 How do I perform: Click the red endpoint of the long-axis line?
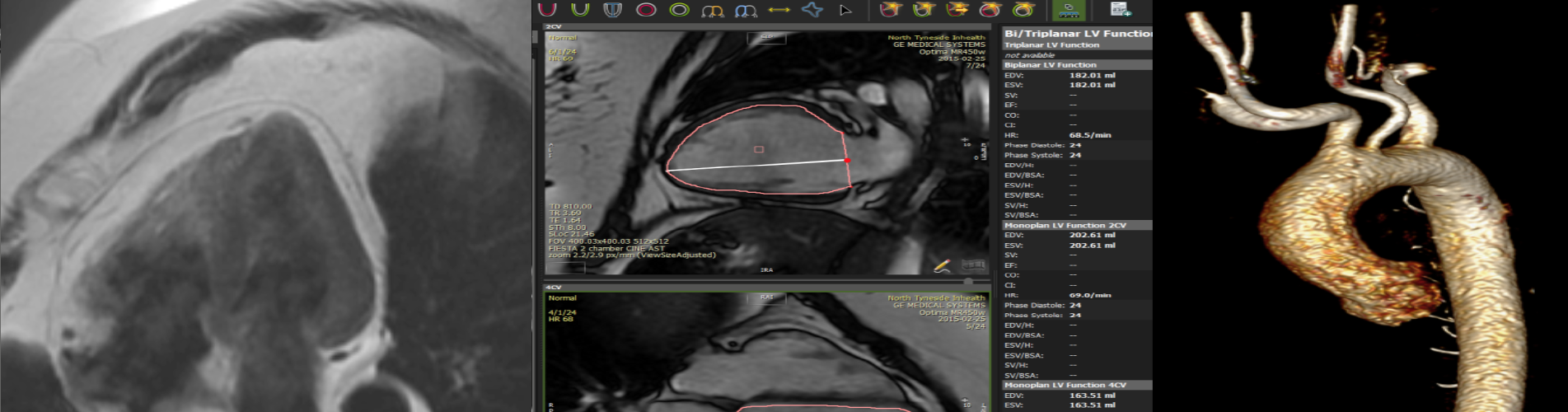coord(847,160)
